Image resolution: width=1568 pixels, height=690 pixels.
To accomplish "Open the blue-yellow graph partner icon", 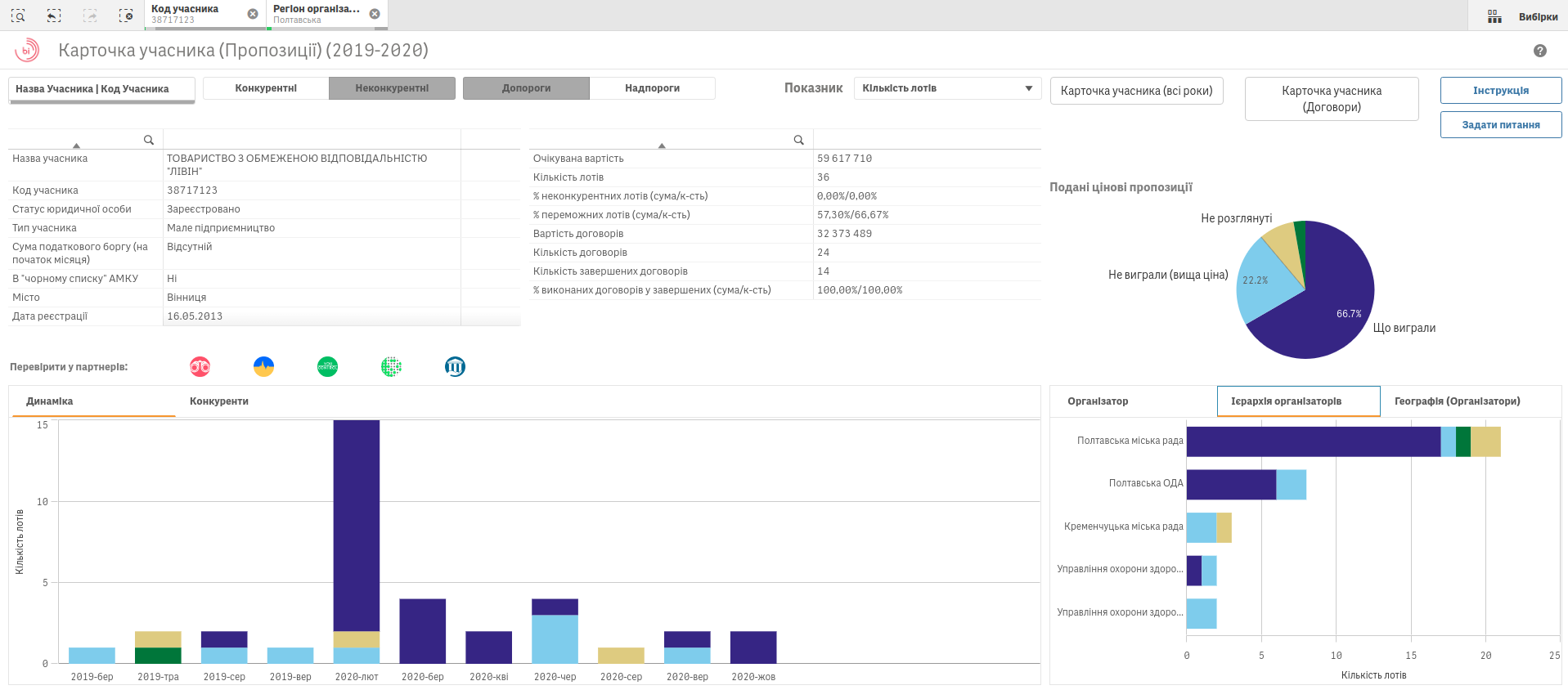I will 263,367.
